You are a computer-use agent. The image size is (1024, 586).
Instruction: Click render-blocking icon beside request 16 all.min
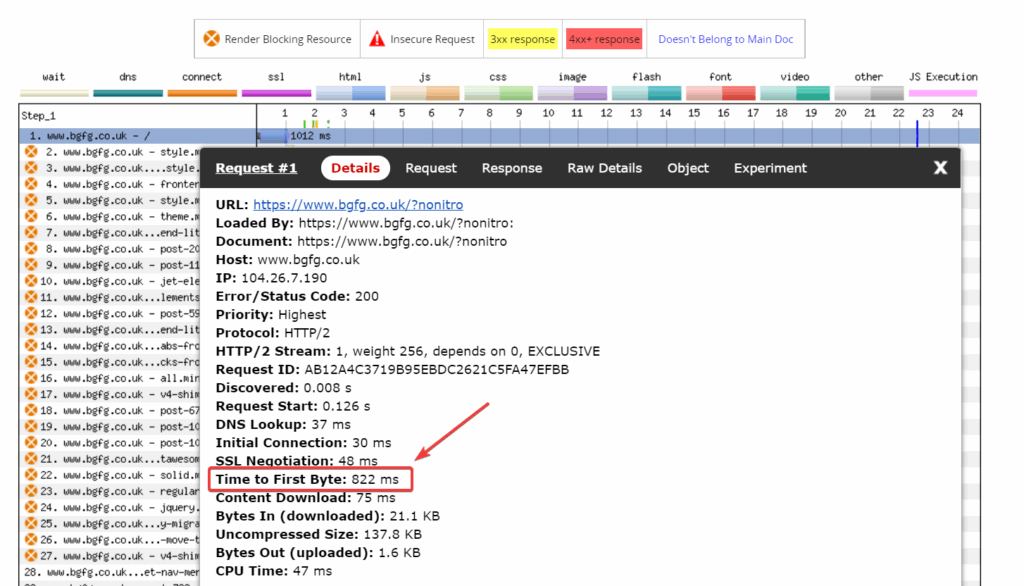tap(31, 378)
